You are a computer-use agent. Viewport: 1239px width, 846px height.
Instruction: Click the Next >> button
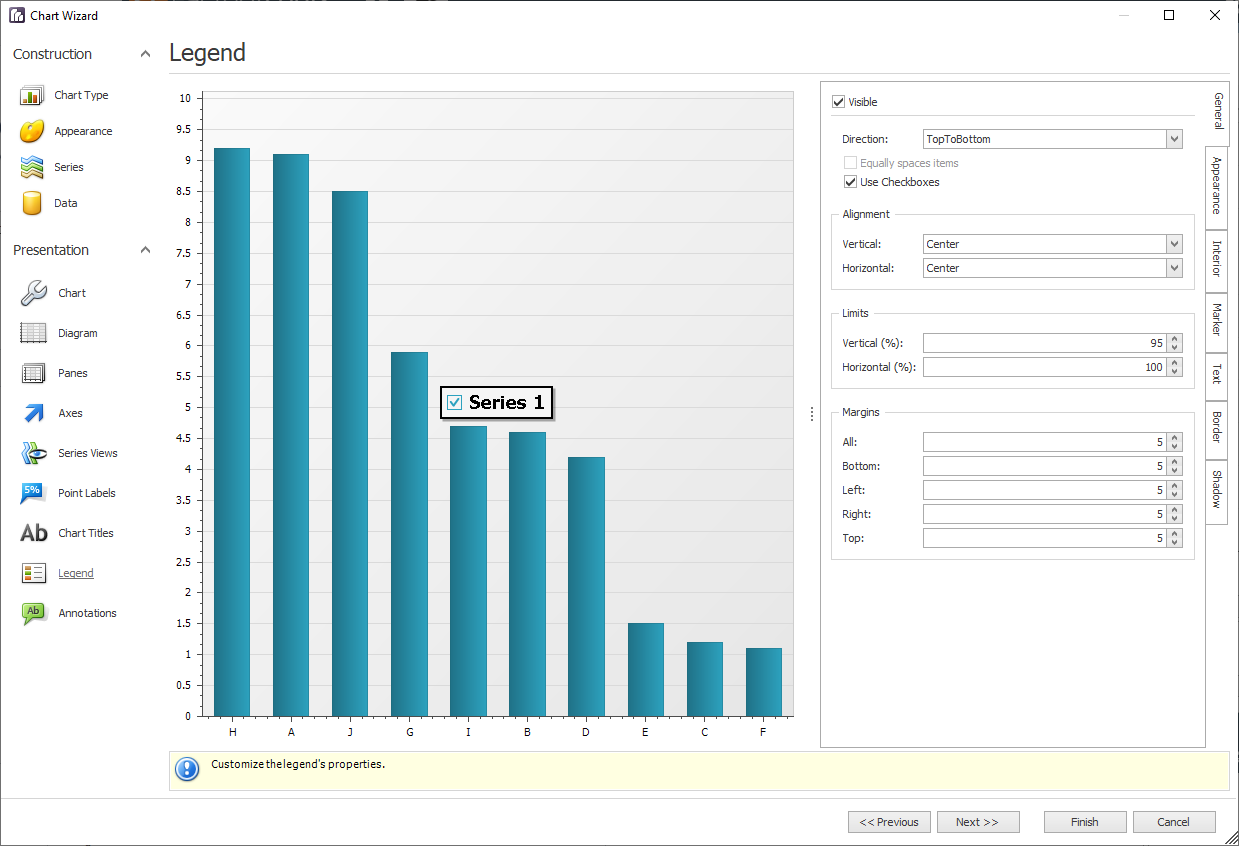(977, 822)
